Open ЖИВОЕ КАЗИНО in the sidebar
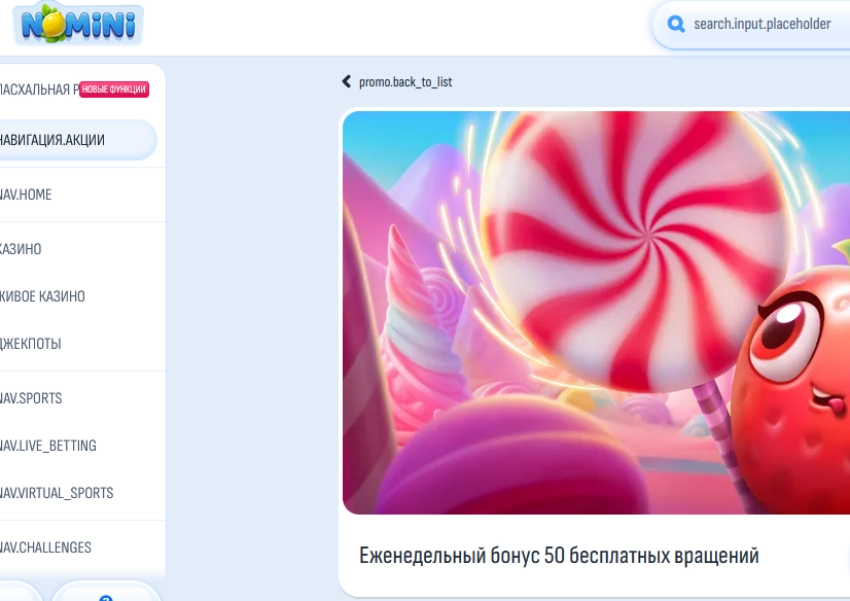The width and height of the screenshot is (850, 601). [42, 296]
